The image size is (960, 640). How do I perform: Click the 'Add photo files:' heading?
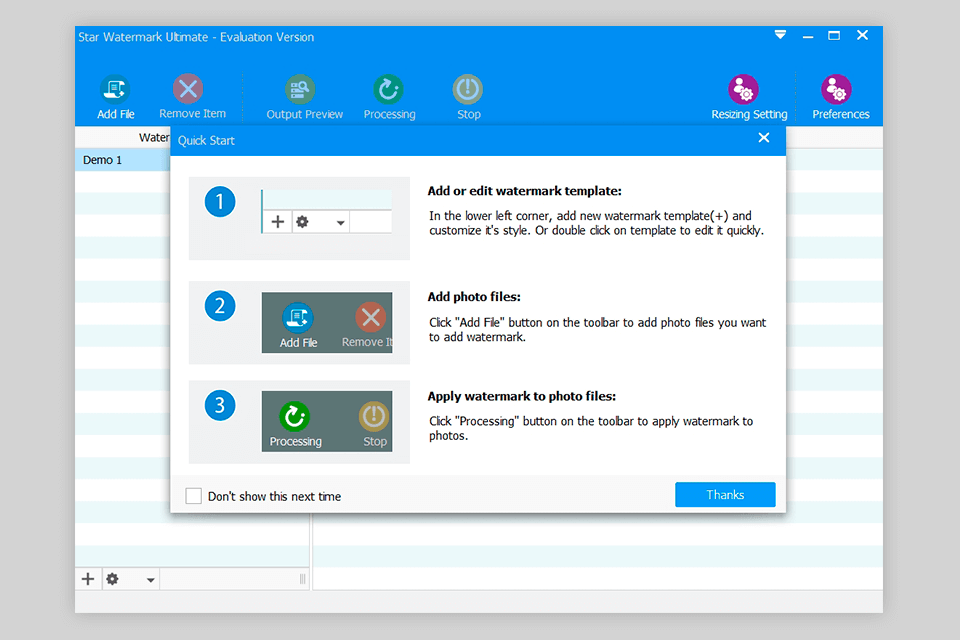[474, 297]
